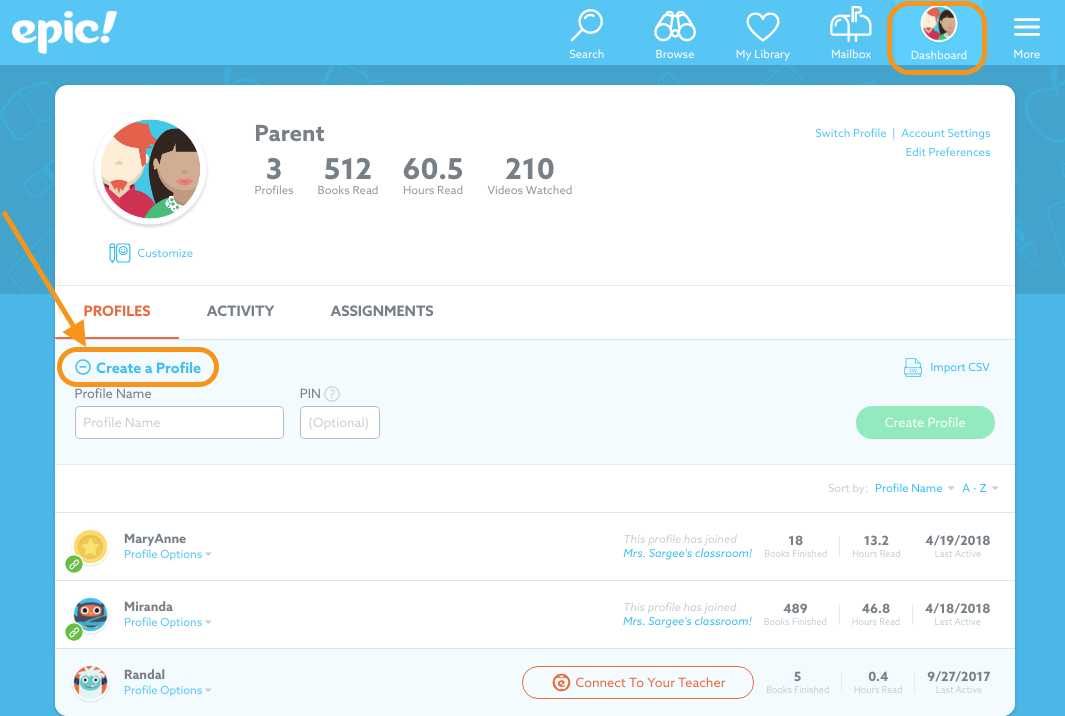Click the green Create Profile button
Viewport: 1065px width, 716px height.
(925, 423)
